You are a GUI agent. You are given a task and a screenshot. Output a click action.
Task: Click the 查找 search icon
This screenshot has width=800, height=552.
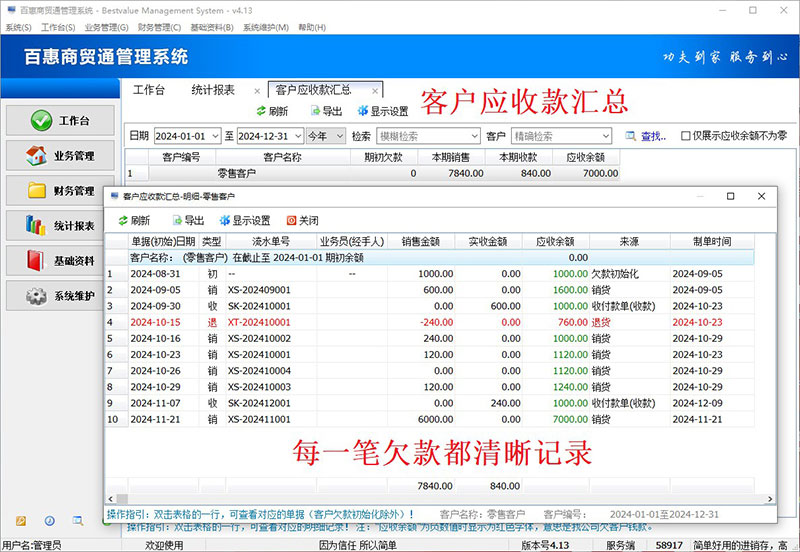pos(631,136)
